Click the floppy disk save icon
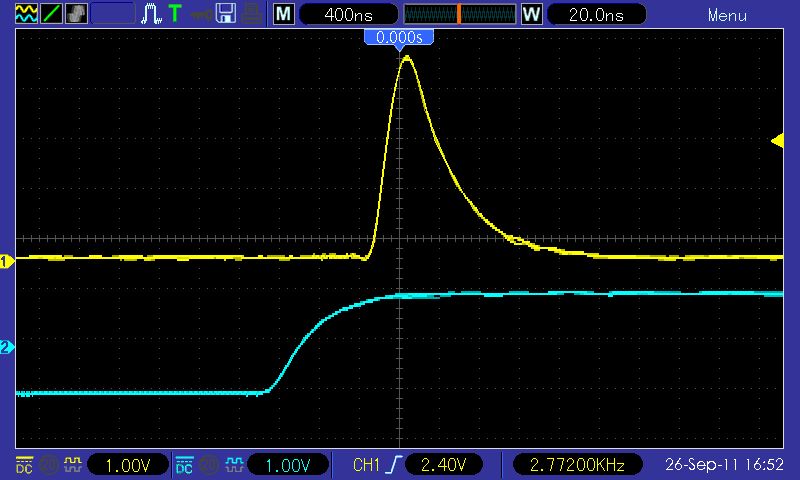This screenshot has width=800, height=480. (x=226, y=14)
